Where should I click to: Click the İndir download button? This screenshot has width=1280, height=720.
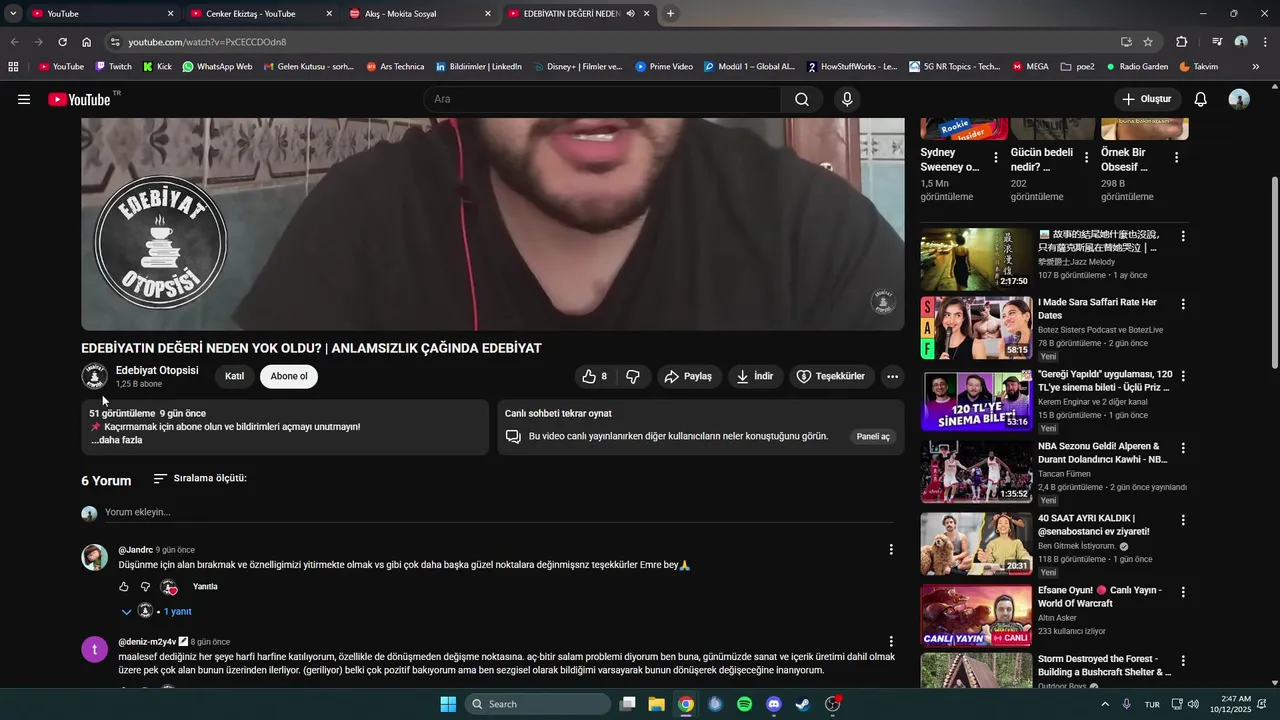pyautogui.click(x=755, y=376)
